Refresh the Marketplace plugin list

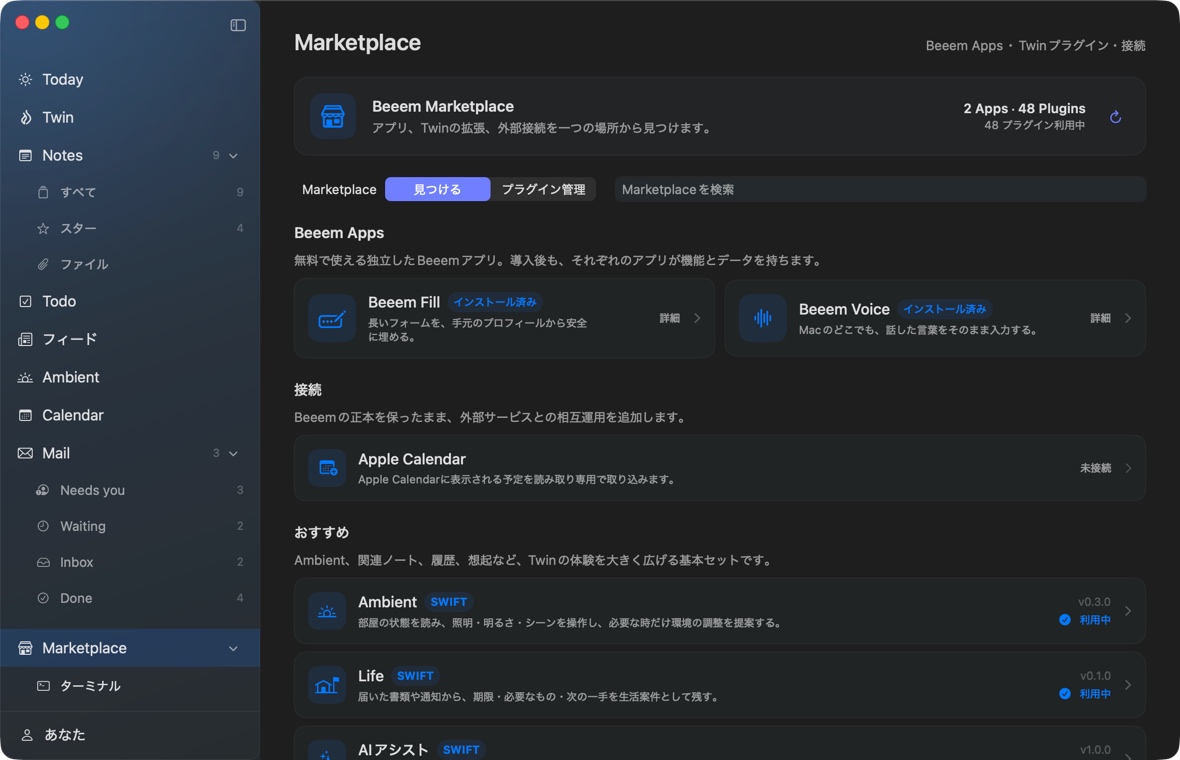point(1115,117)
